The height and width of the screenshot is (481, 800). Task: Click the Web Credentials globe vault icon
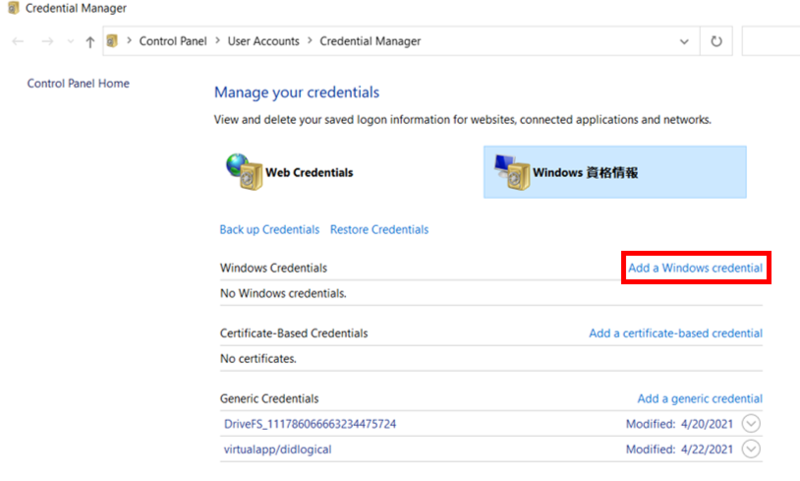pyautogui.click(x=244, y=172)
